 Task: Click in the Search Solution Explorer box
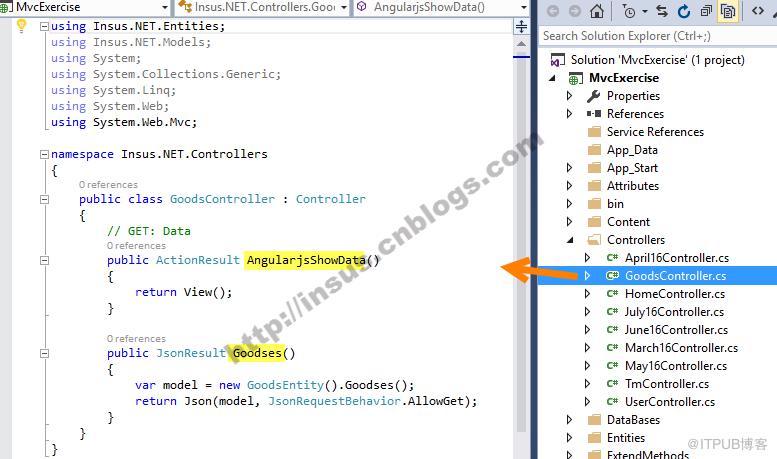[658, 36]
